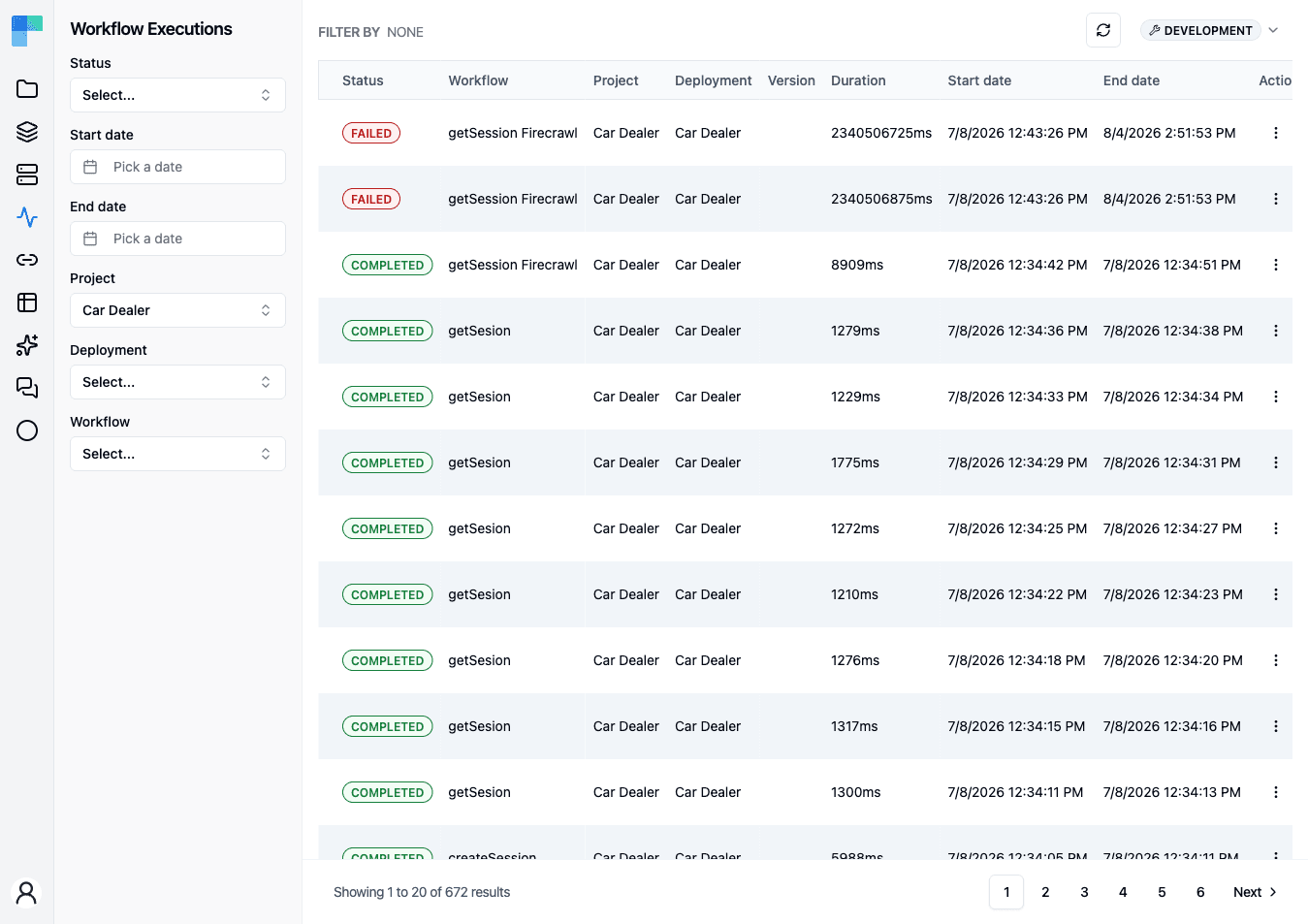Screen dimensions: 1308x924
Task: Click COMPLETED badge in 8909ms row
Action: coord(388,265)
